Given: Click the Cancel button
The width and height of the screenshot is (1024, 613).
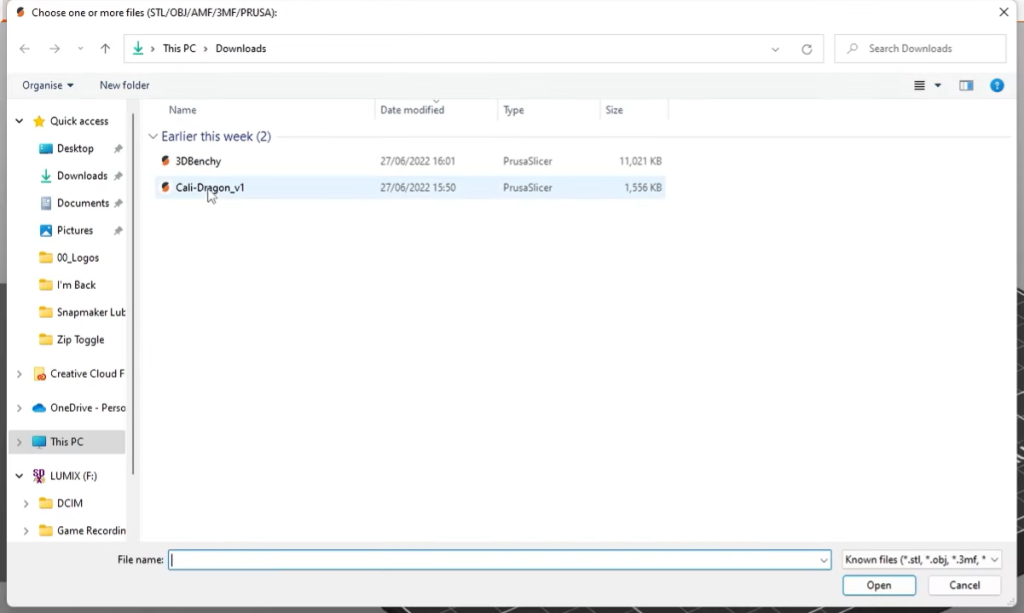Looking at the screenshot, I should [x=964, y=585].
